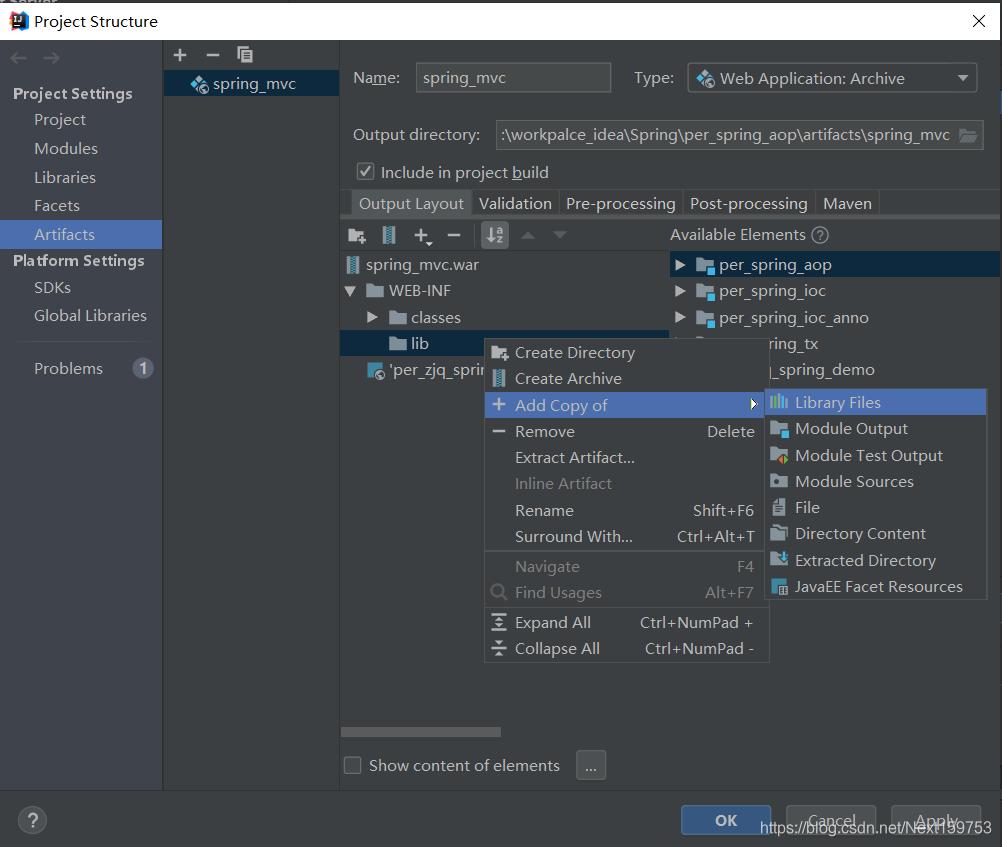This screenshot has height=847, width=1002.
Task: Choose Extract Artifact... menu entry
Action: point(626,458)
